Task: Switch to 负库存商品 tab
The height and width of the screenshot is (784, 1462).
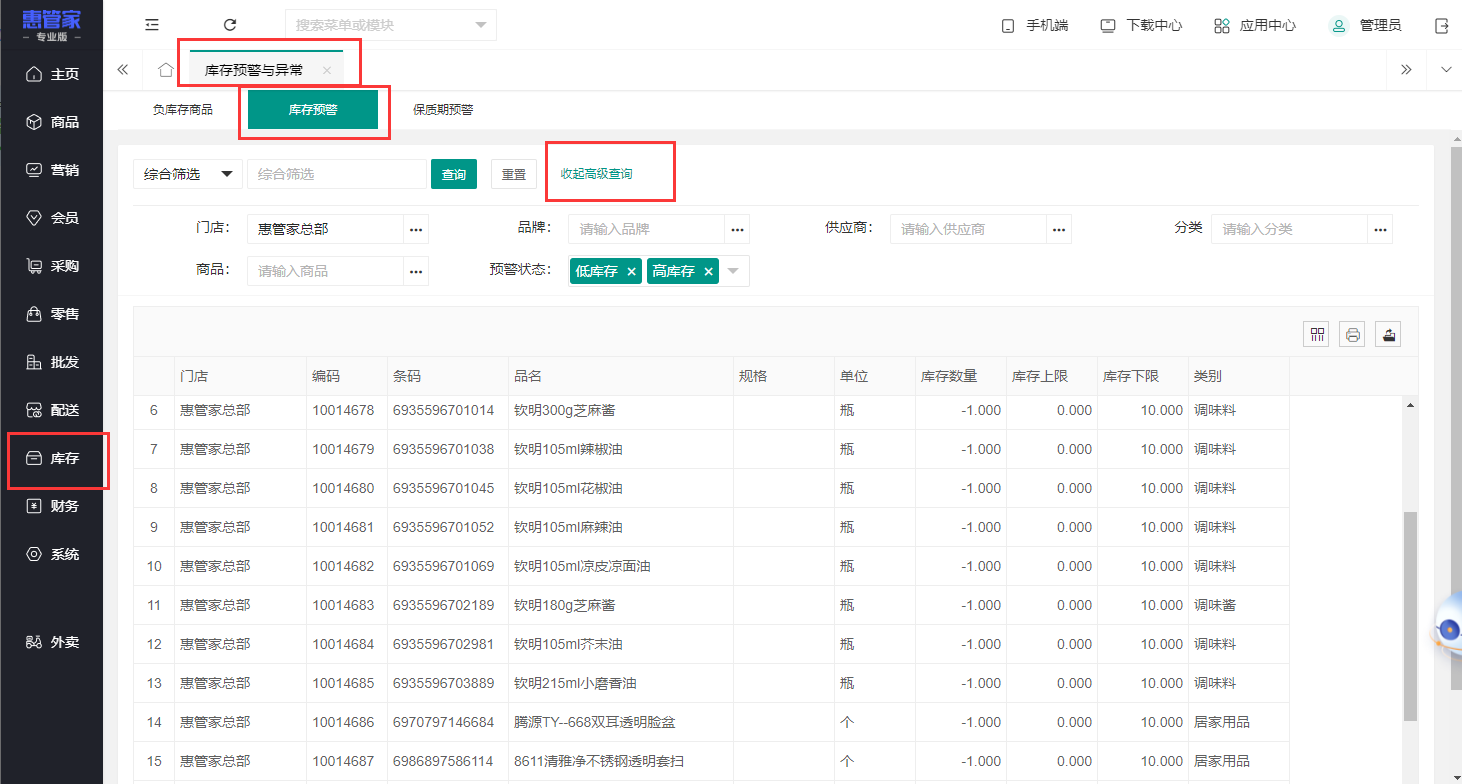Action: (x=182, y=110)
